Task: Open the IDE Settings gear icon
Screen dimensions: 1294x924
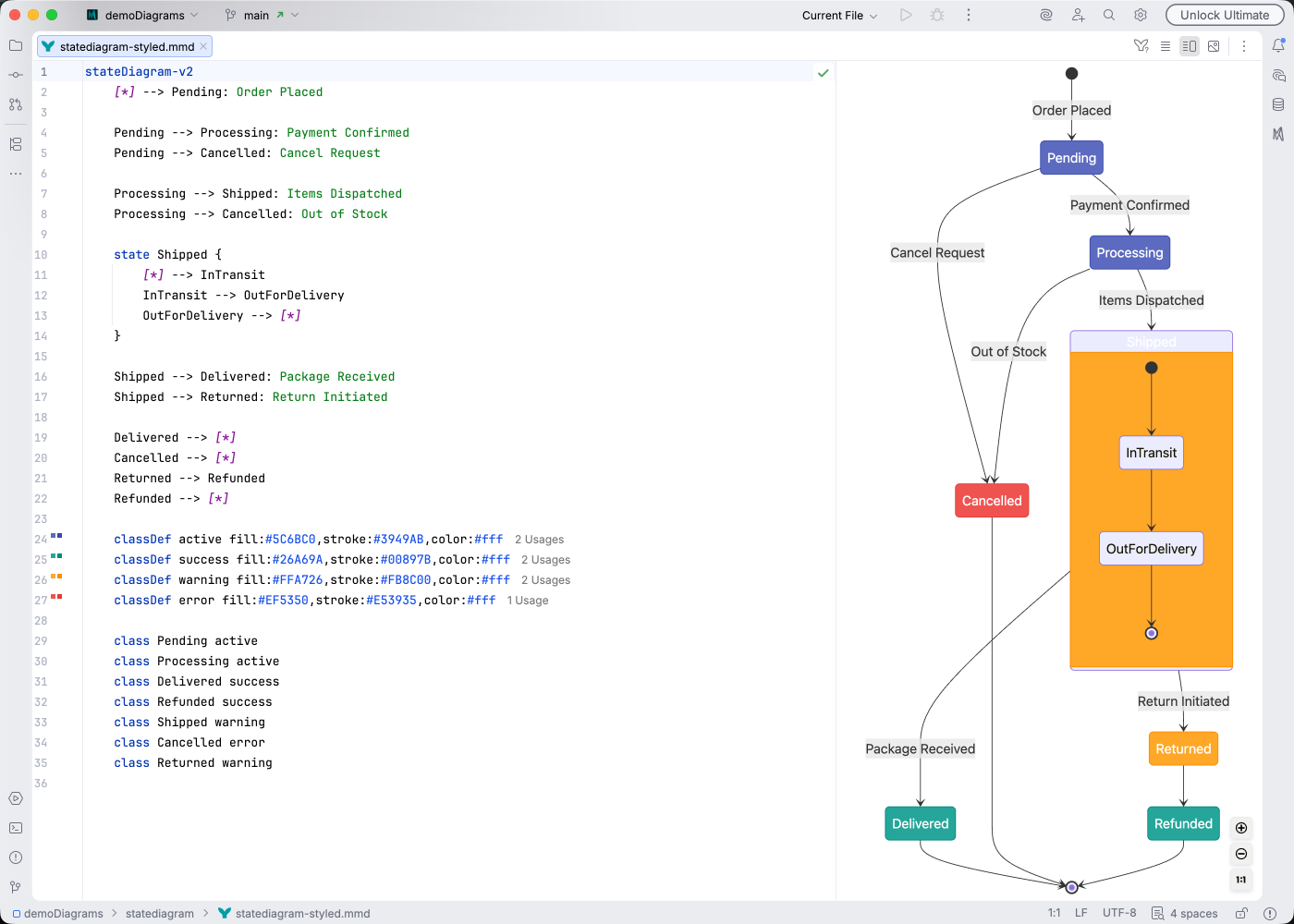Action: (x=1140, y=15)
